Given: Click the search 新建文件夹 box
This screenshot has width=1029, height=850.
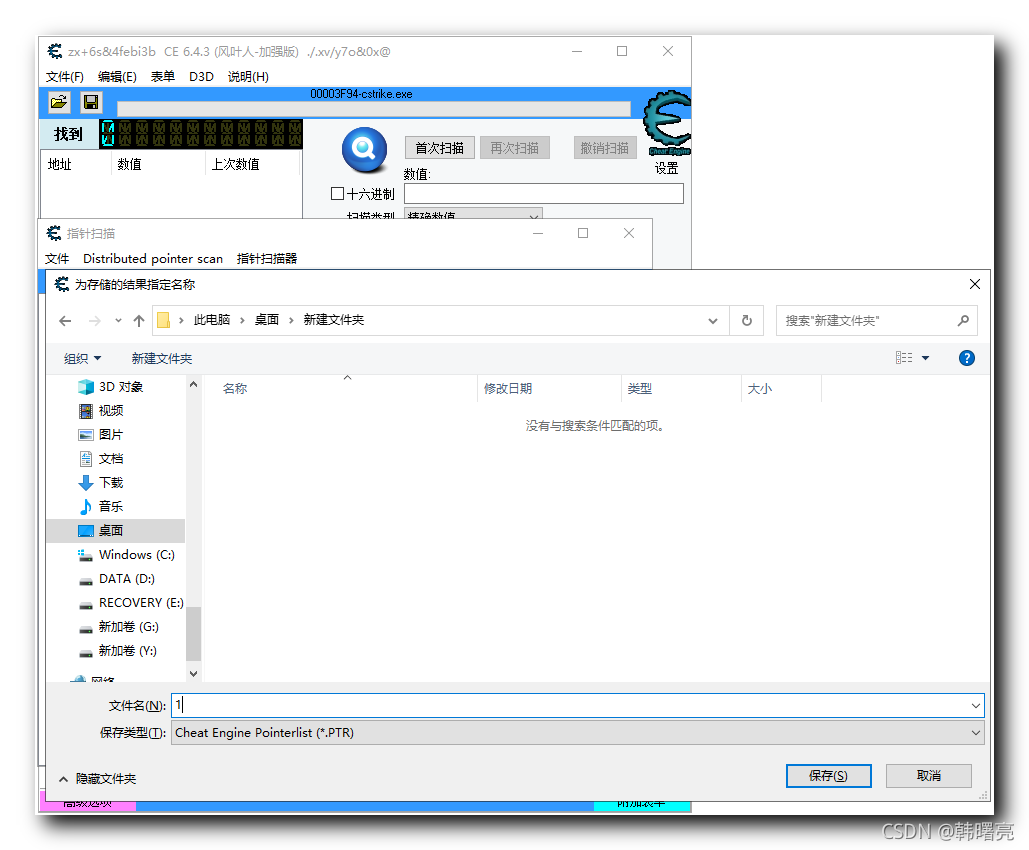Looking at the screenshot, I should coord(877,320).
